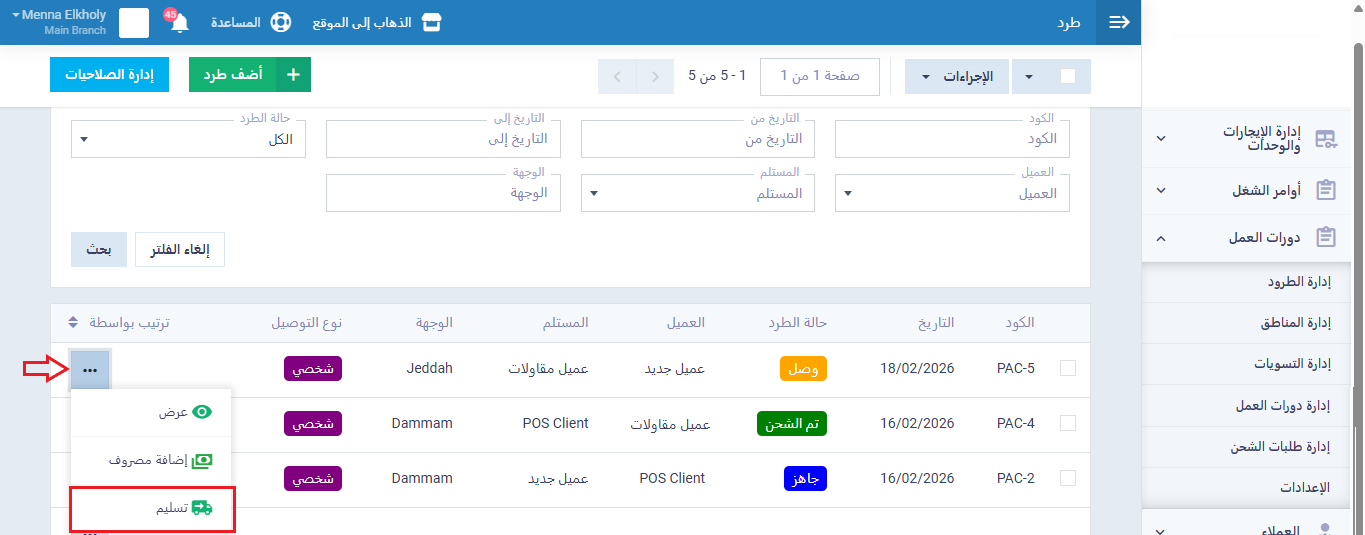Click the الكود code input field
The width and height of the screenshot is (1365, 535).
tap(952, 139)
